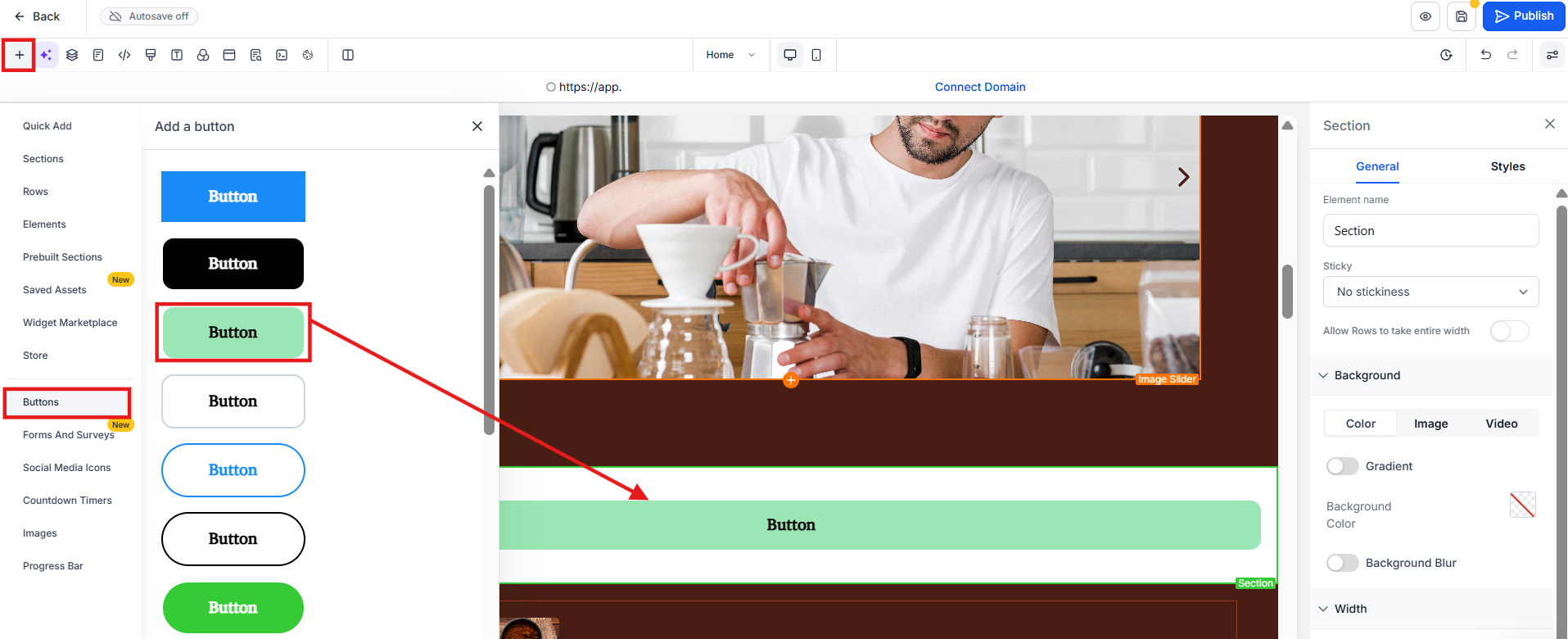Select the Image background tab

(x=1430, y=424)
